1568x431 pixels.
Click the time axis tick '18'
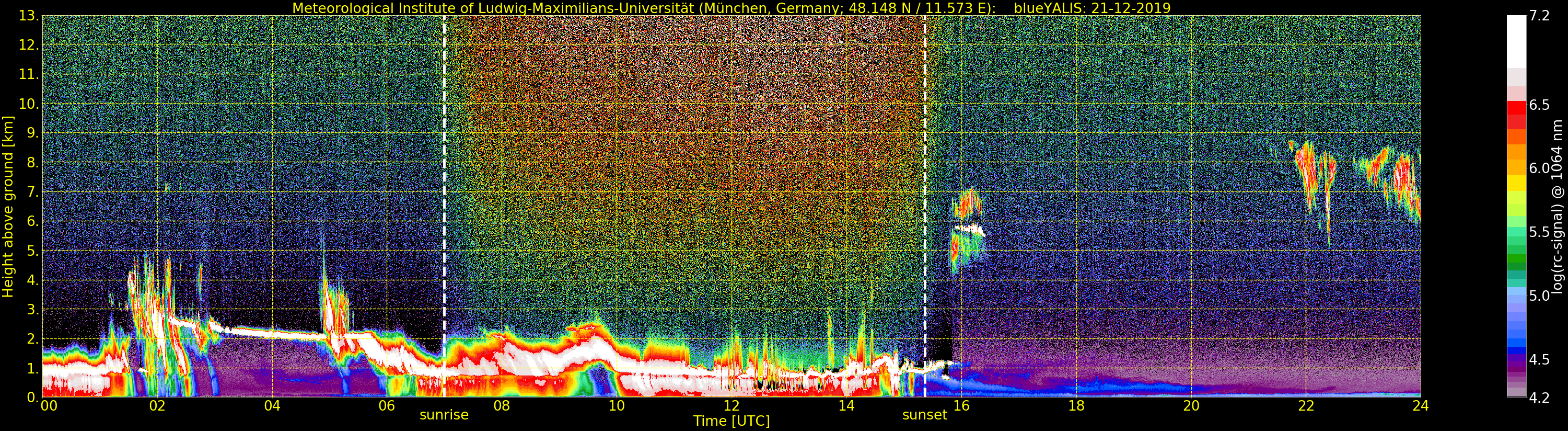coord(1076,405)
